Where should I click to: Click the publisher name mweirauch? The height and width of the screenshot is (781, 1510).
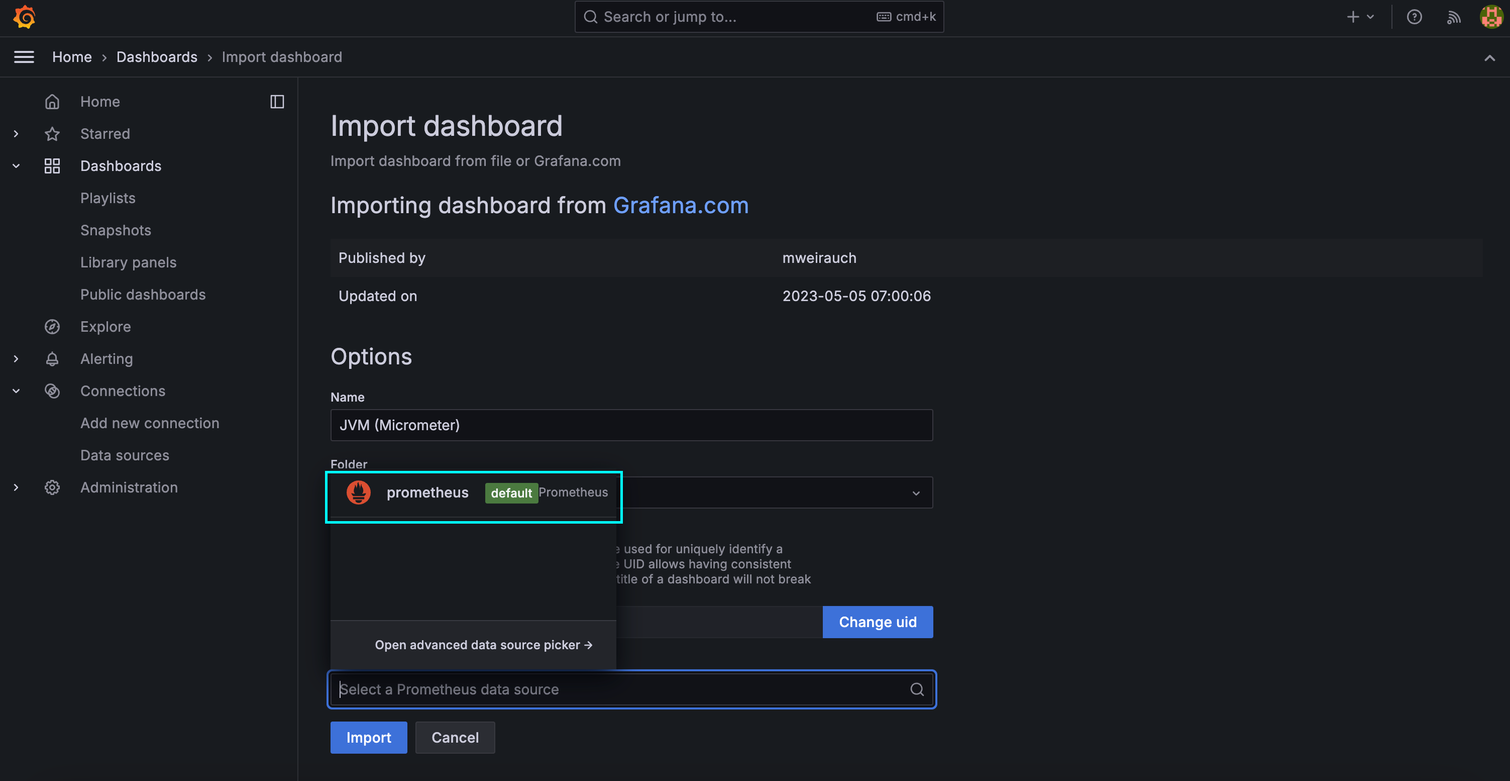[819, 258]
